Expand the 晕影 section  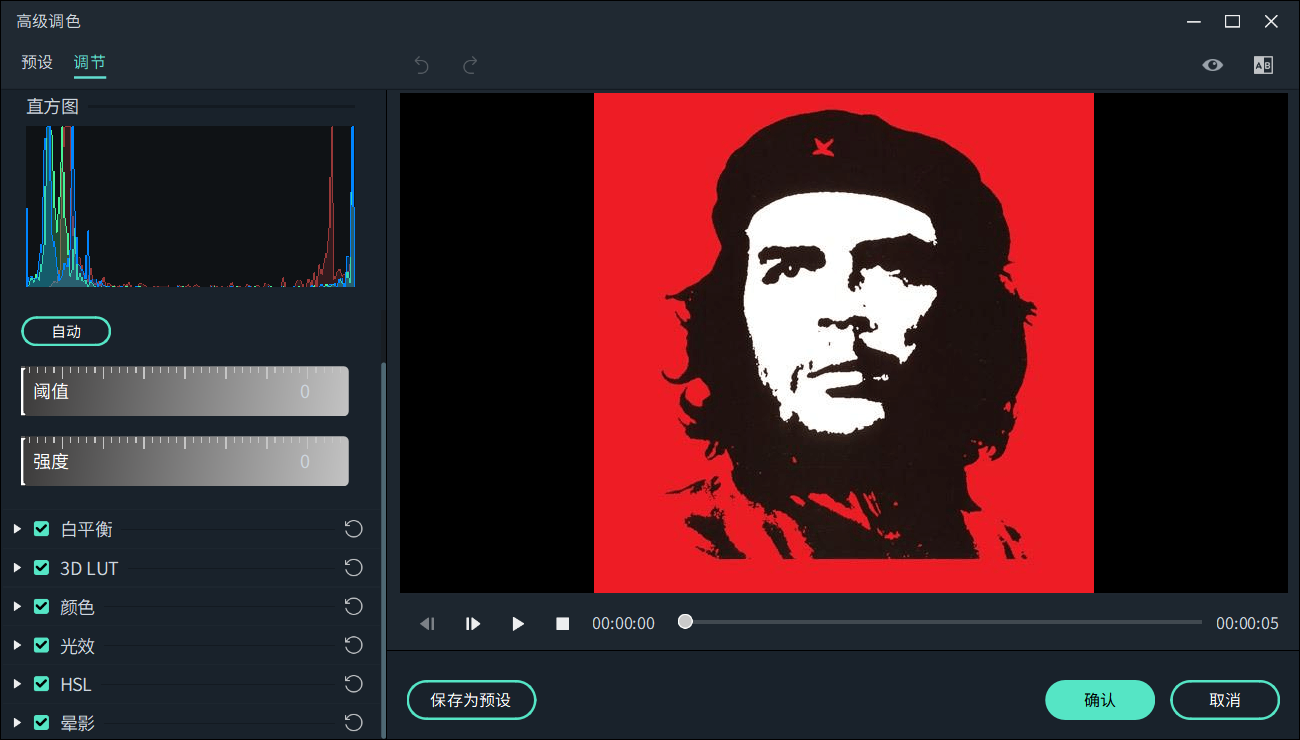17,722
